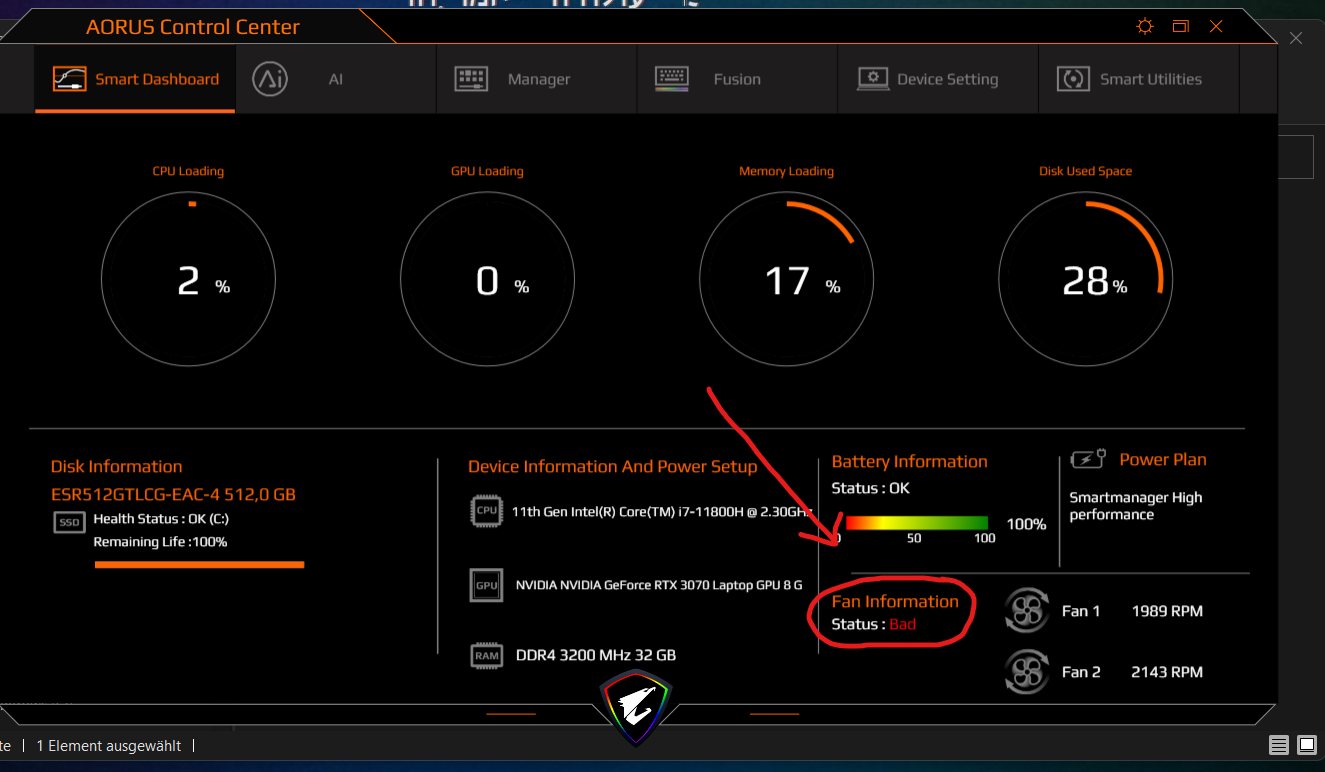Click Health Status : OK (C:) text
Viewport: 1325px width, 772px height.
[161, 519]
